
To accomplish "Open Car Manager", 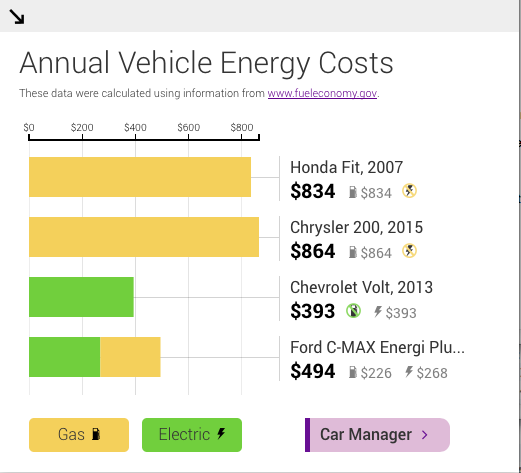I will (377, 435).
